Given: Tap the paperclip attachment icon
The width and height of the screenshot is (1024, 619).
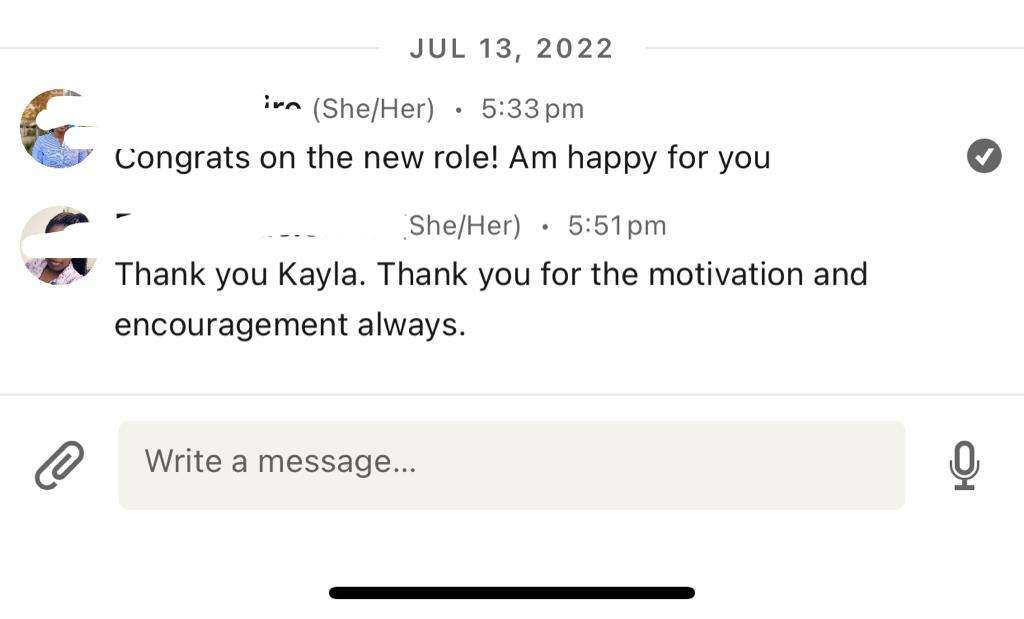Looking at the screenshot, I should pos(60,465).
